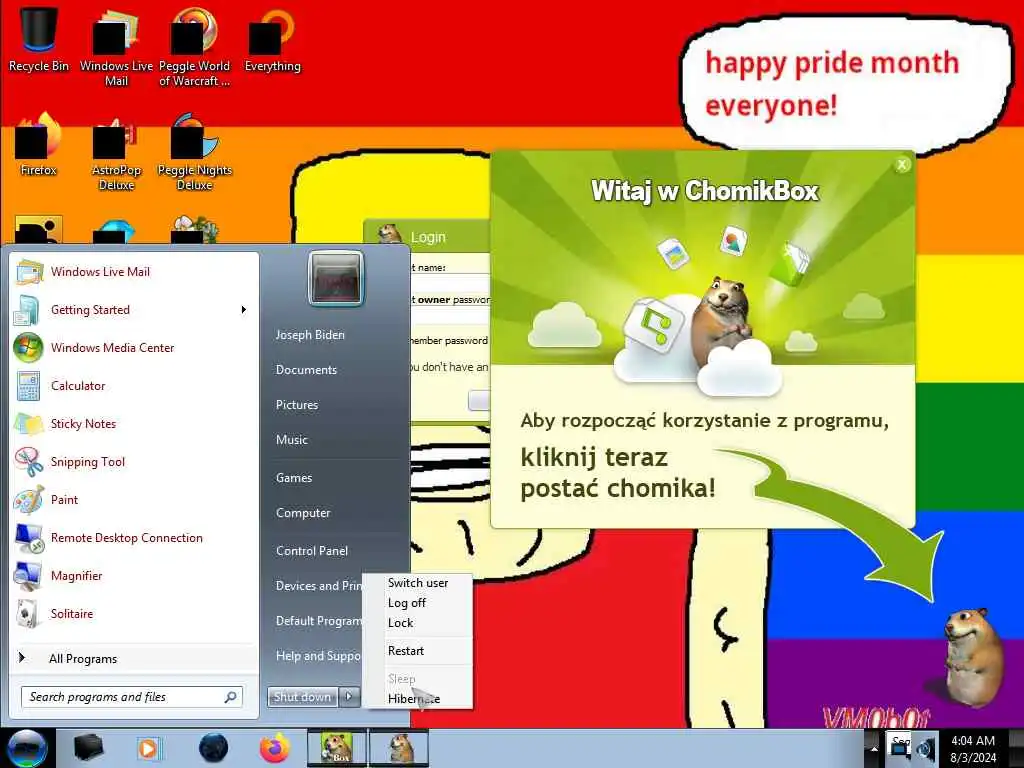Click the Login window title area
The width and height of the screenshot is (1024, 768).
coord(426,236)
